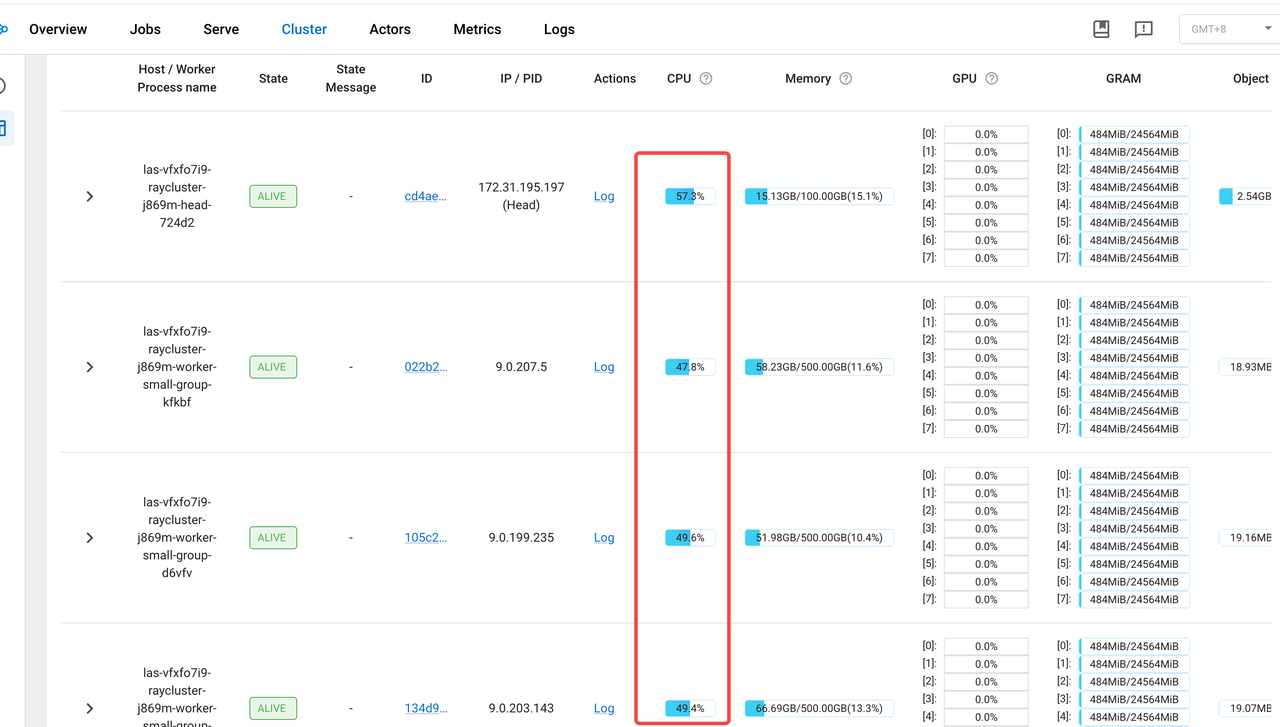Click the State Message column header
The height and width of the screenshot is (727, 1280).
351,78
